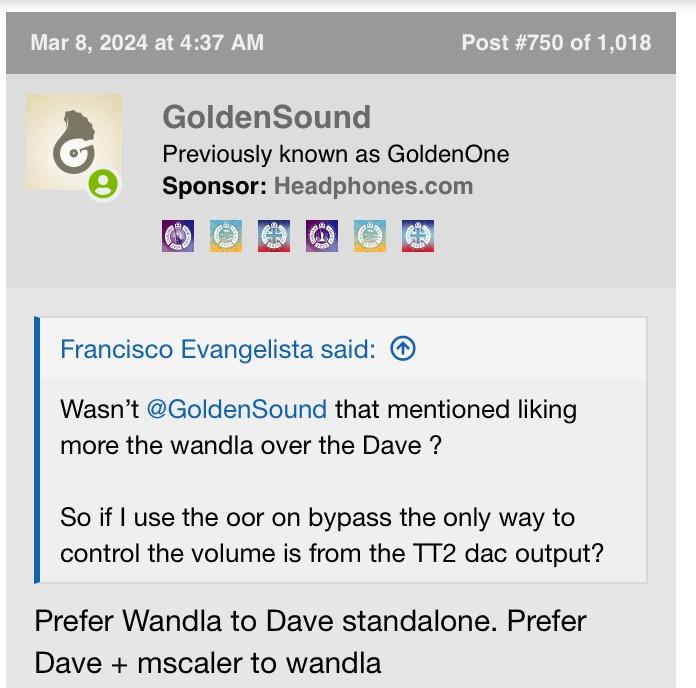Click 'Francisco Evangelista said:' quote header

pos(218,349)
